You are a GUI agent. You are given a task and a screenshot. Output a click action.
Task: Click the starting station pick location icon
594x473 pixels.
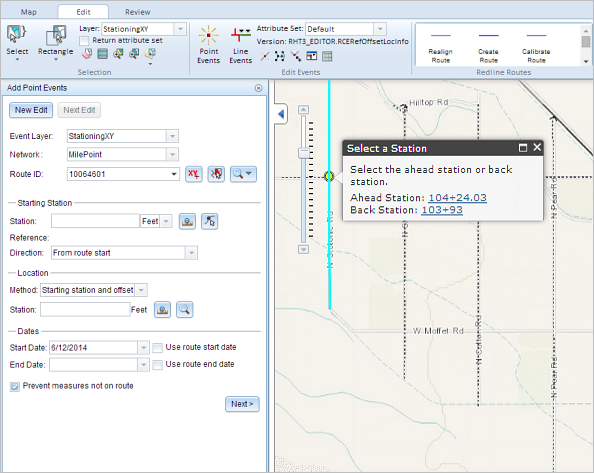coord(187,221)
